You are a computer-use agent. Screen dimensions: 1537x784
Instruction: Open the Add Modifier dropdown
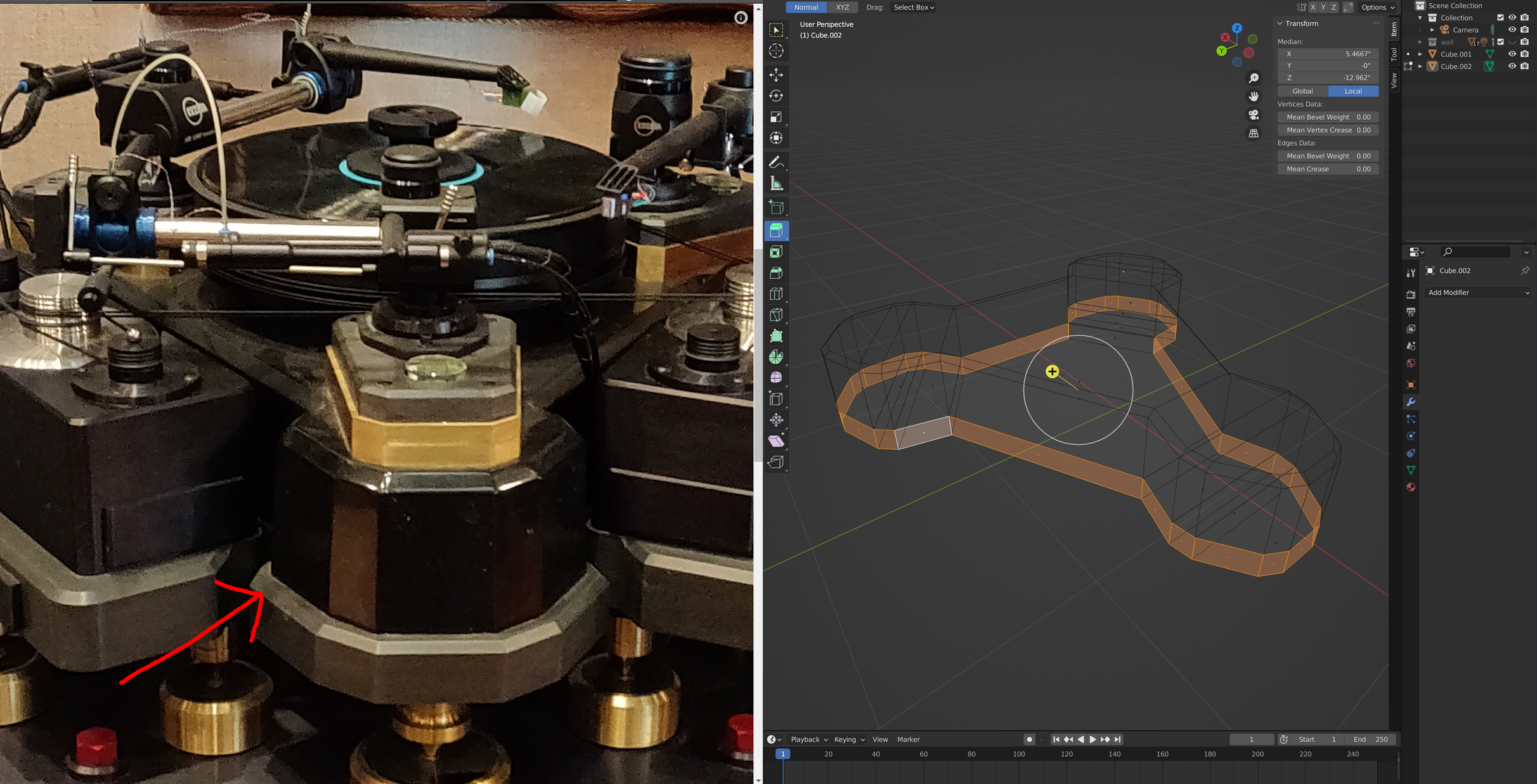(x=1478, y=293)
